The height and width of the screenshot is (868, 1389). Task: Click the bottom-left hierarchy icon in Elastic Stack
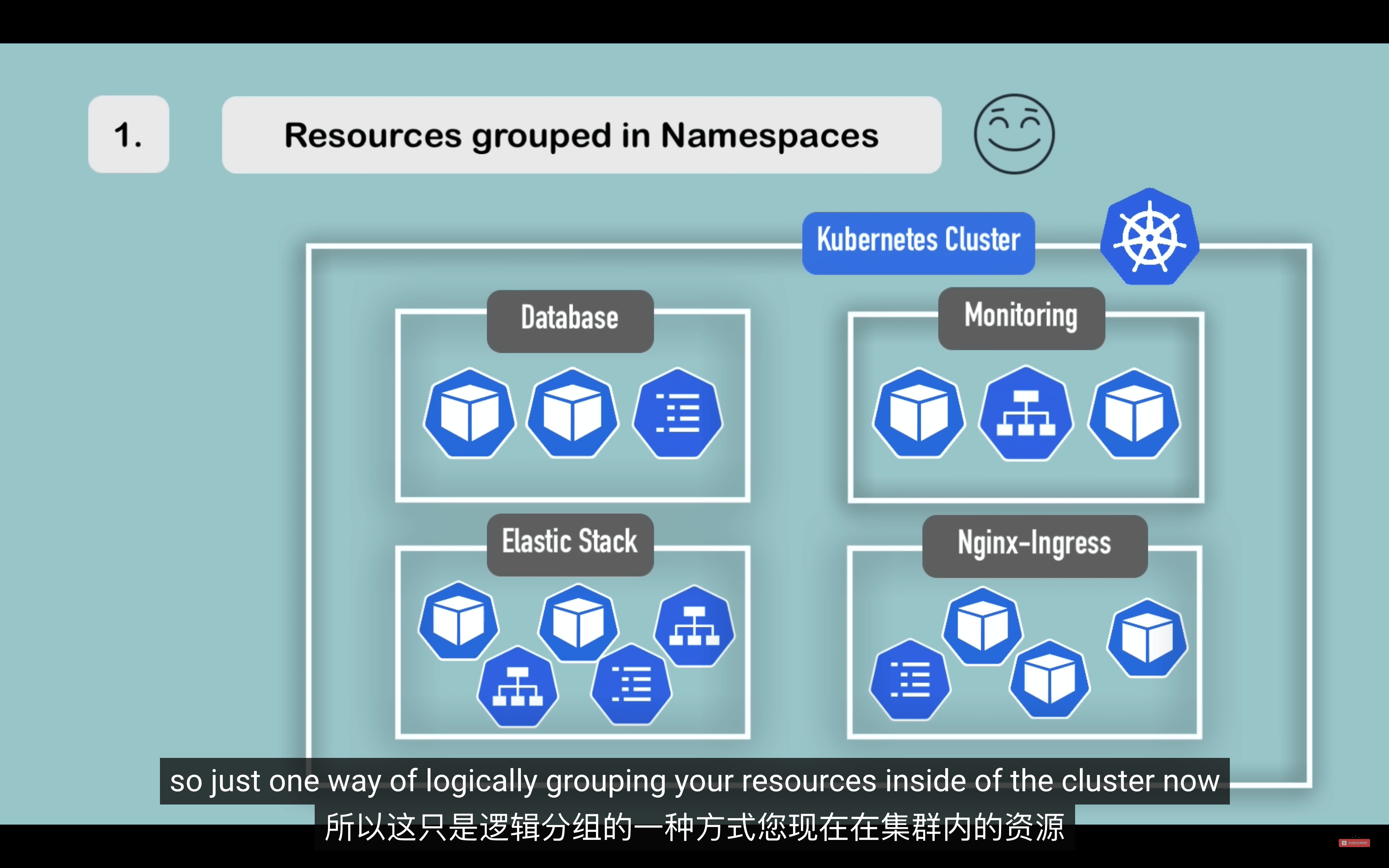(x=517, y=687)
